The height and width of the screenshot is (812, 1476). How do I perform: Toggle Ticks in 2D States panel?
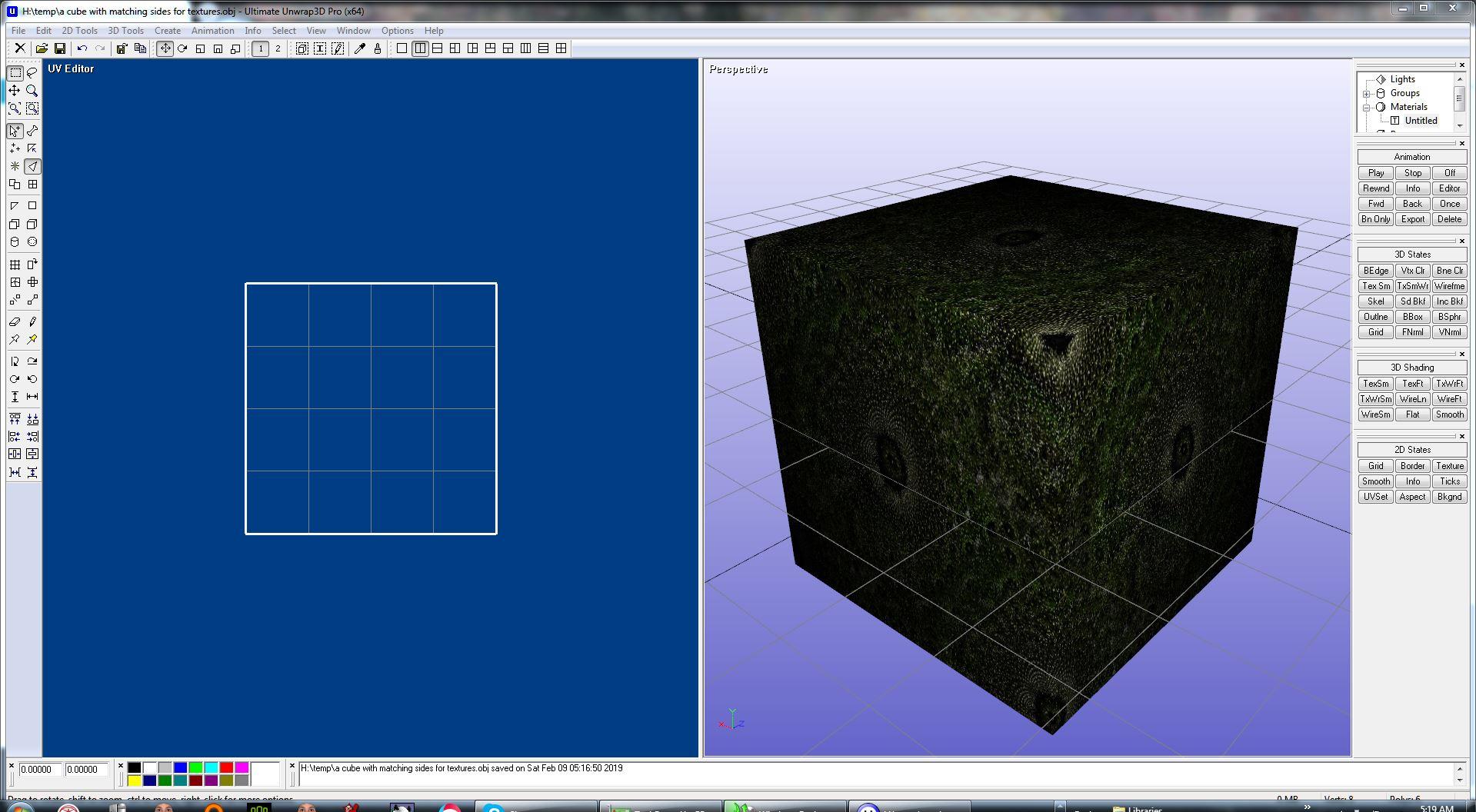coord(1449,481)
